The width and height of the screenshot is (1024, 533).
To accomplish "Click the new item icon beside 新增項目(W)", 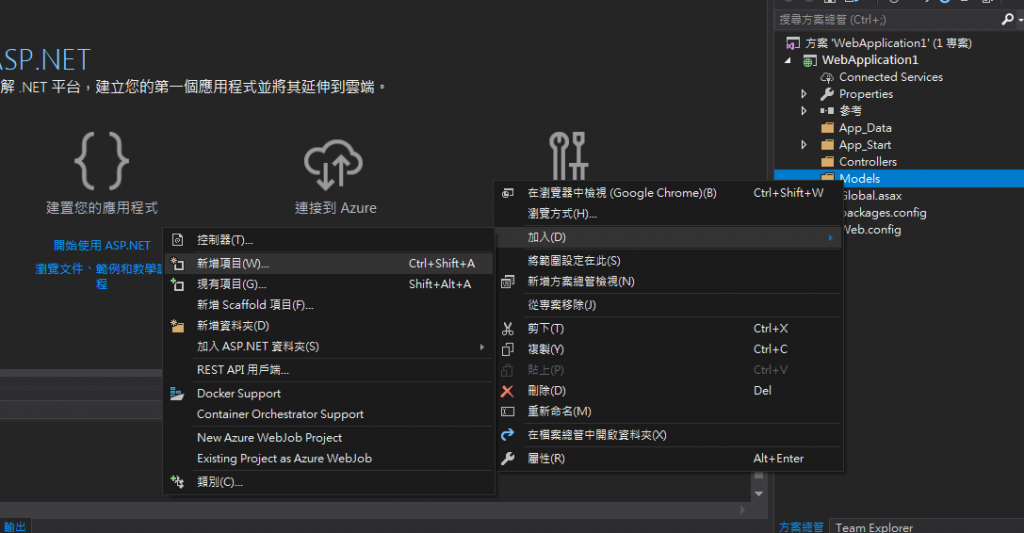I will coord(177,263).
